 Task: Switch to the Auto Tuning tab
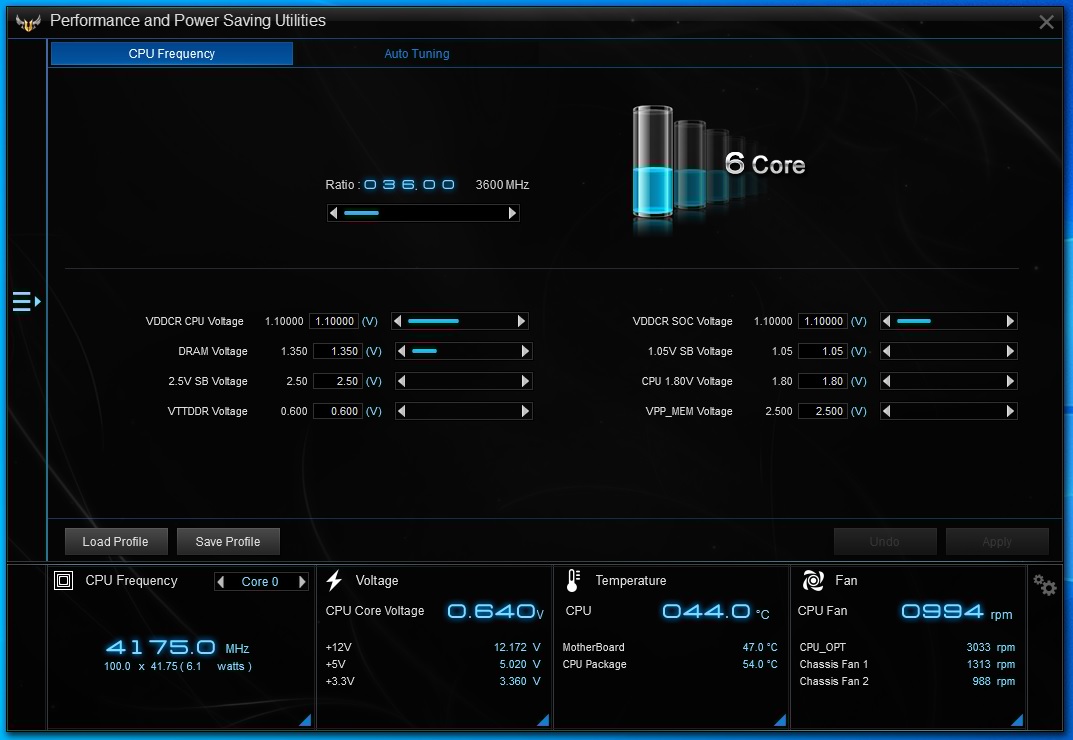[x=417, y=54]
